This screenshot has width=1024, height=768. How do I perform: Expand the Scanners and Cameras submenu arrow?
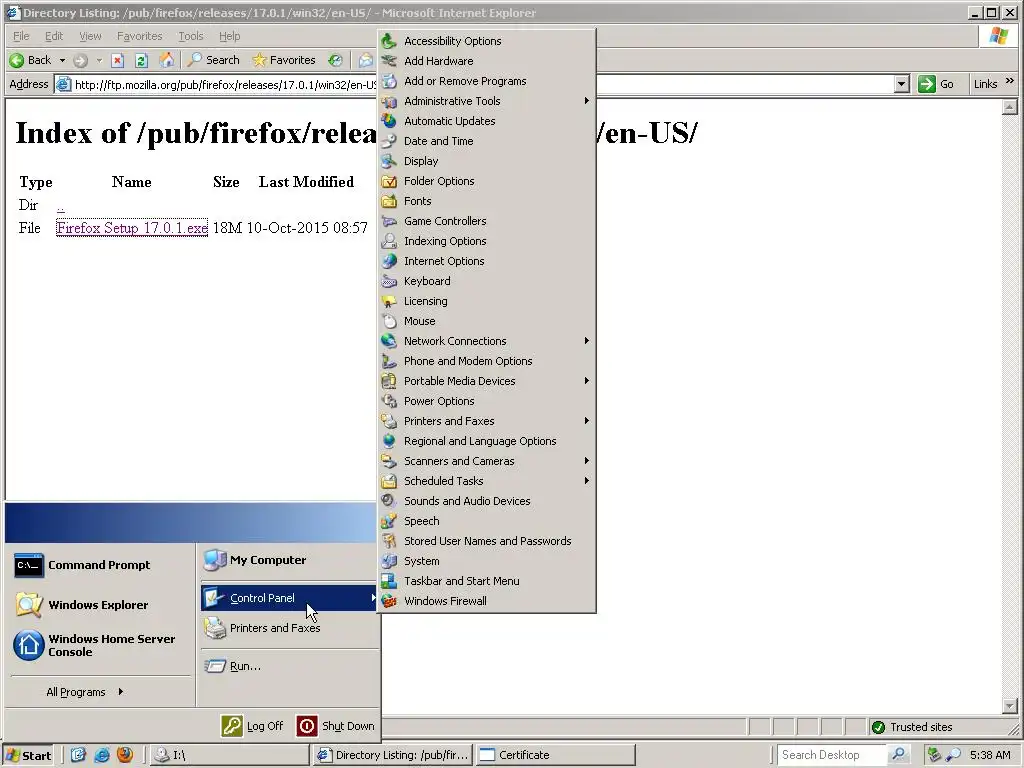586,460
